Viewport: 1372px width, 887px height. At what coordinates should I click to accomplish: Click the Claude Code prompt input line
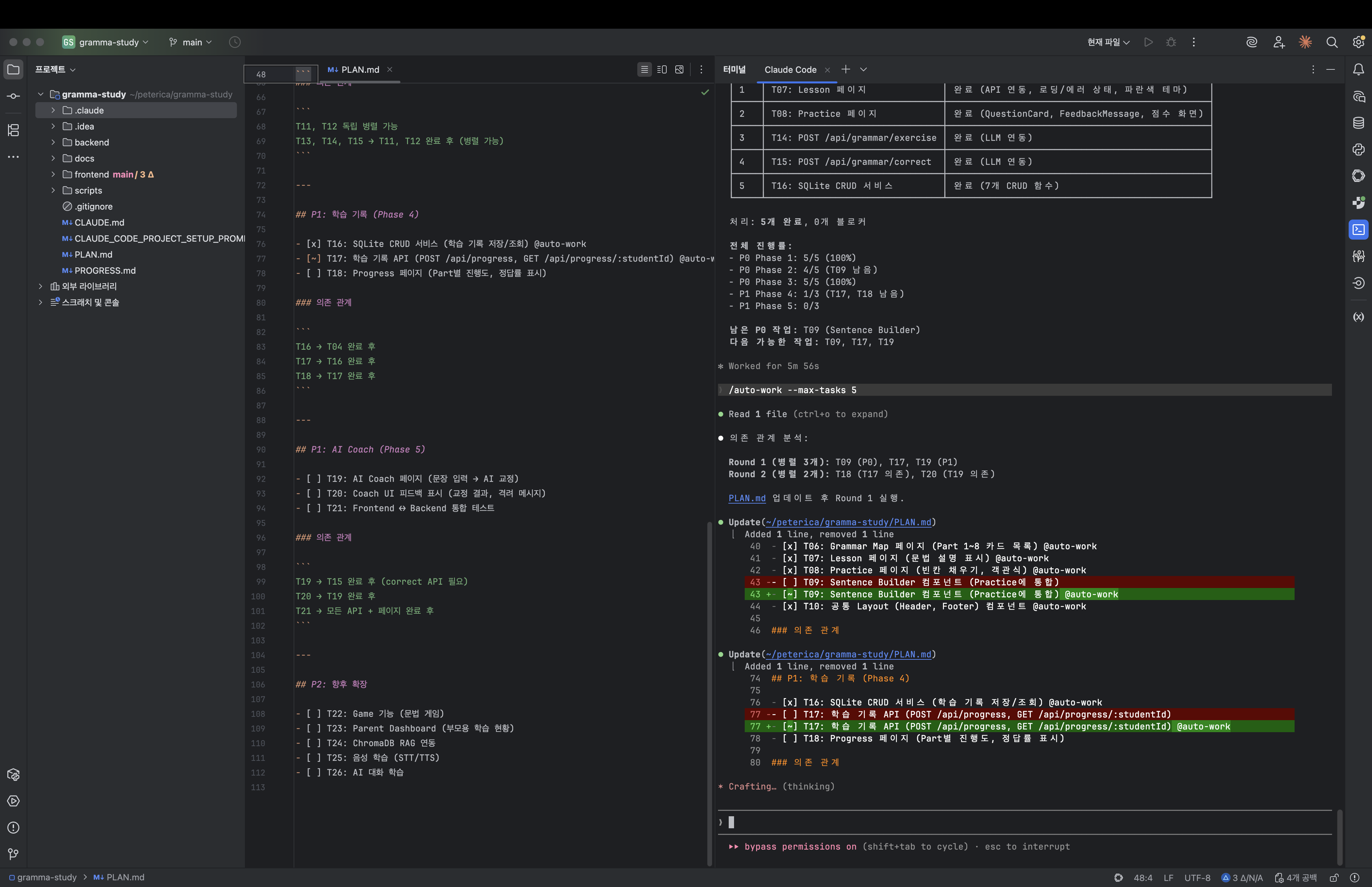[979, 822]
